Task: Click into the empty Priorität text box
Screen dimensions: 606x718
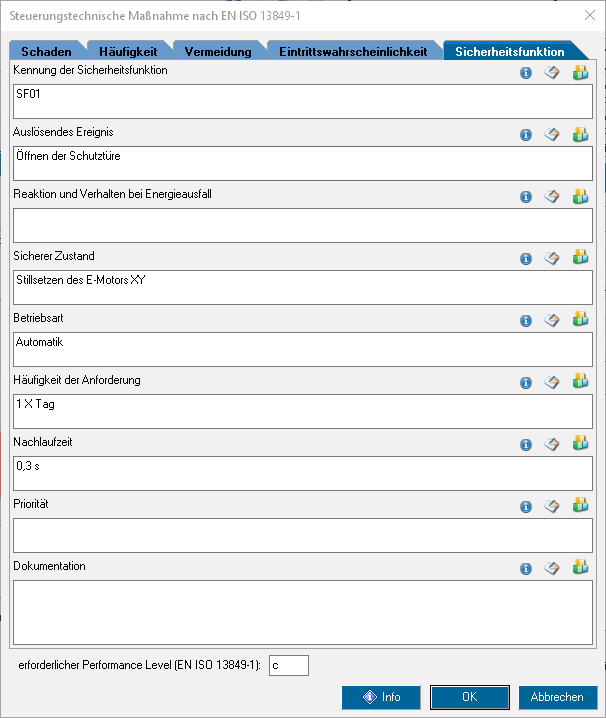Action: (x=302, y=535)
